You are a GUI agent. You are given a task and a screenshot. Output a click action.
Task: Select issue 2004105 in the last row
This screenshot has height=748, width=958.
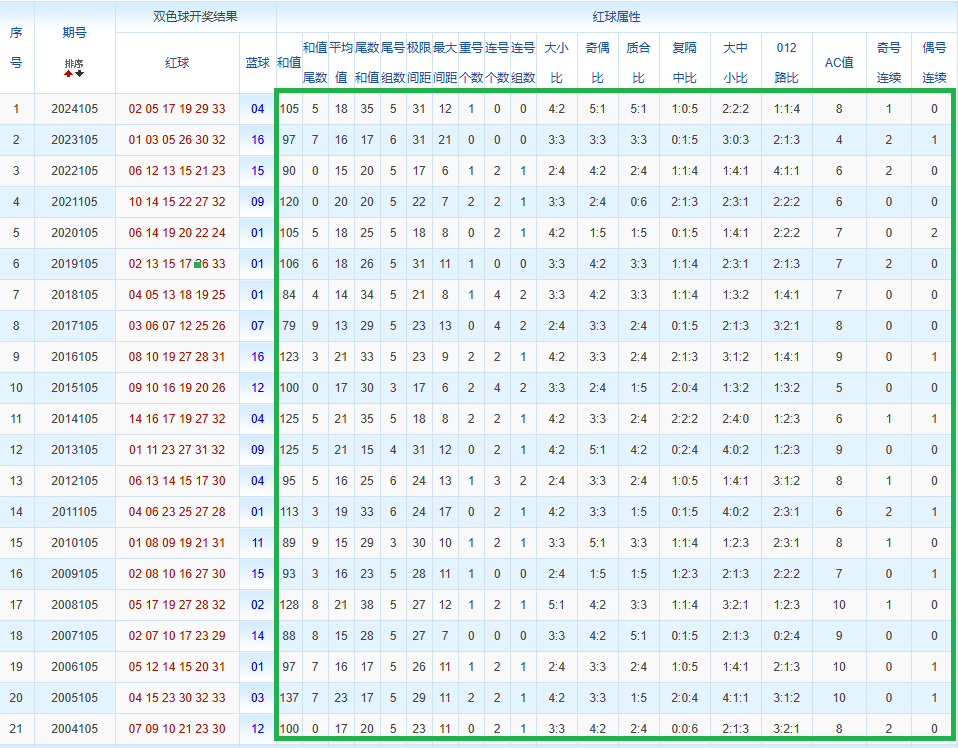(x=74, y=729)
